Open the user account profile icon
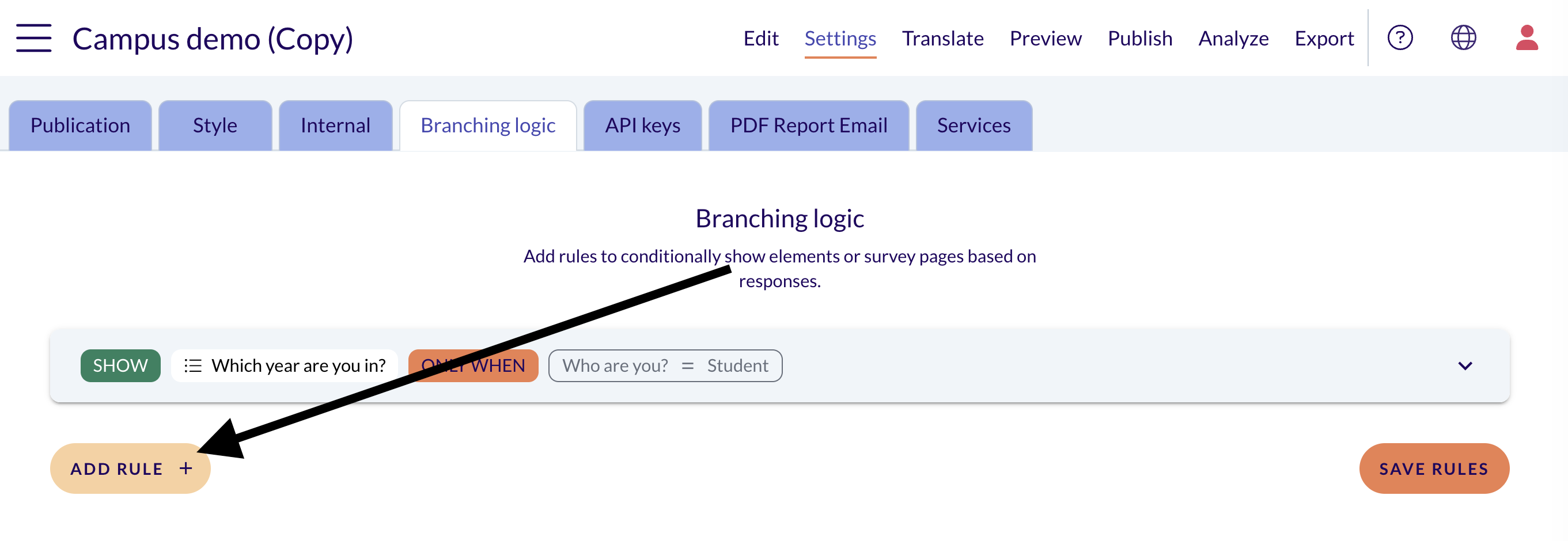 (1527, 37)
